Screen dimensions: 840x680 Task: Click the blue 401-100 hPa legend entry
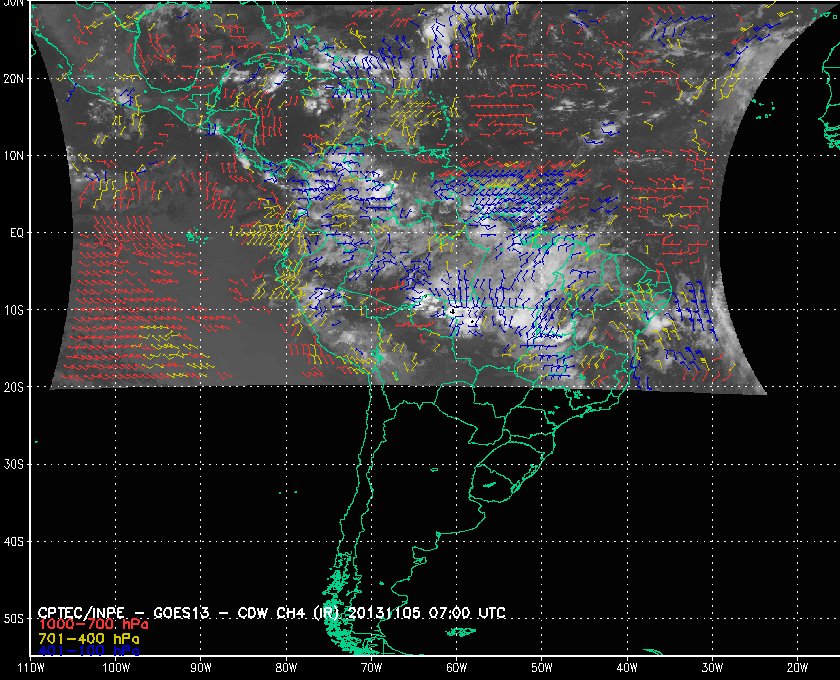pos(88,652)
